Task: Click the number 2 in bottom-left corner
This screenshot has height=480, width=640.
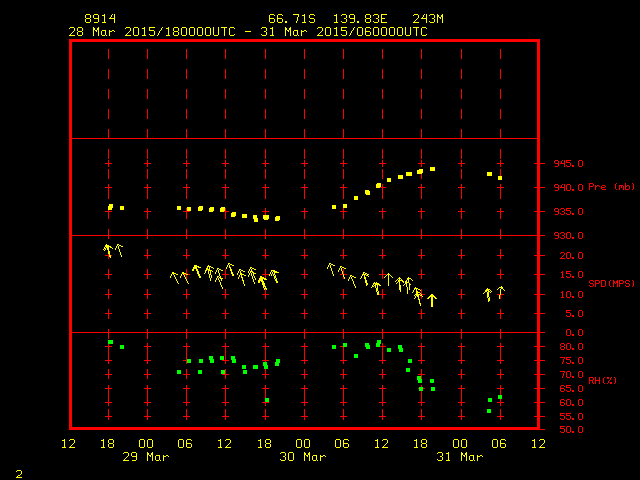Action: click(18, 471)
